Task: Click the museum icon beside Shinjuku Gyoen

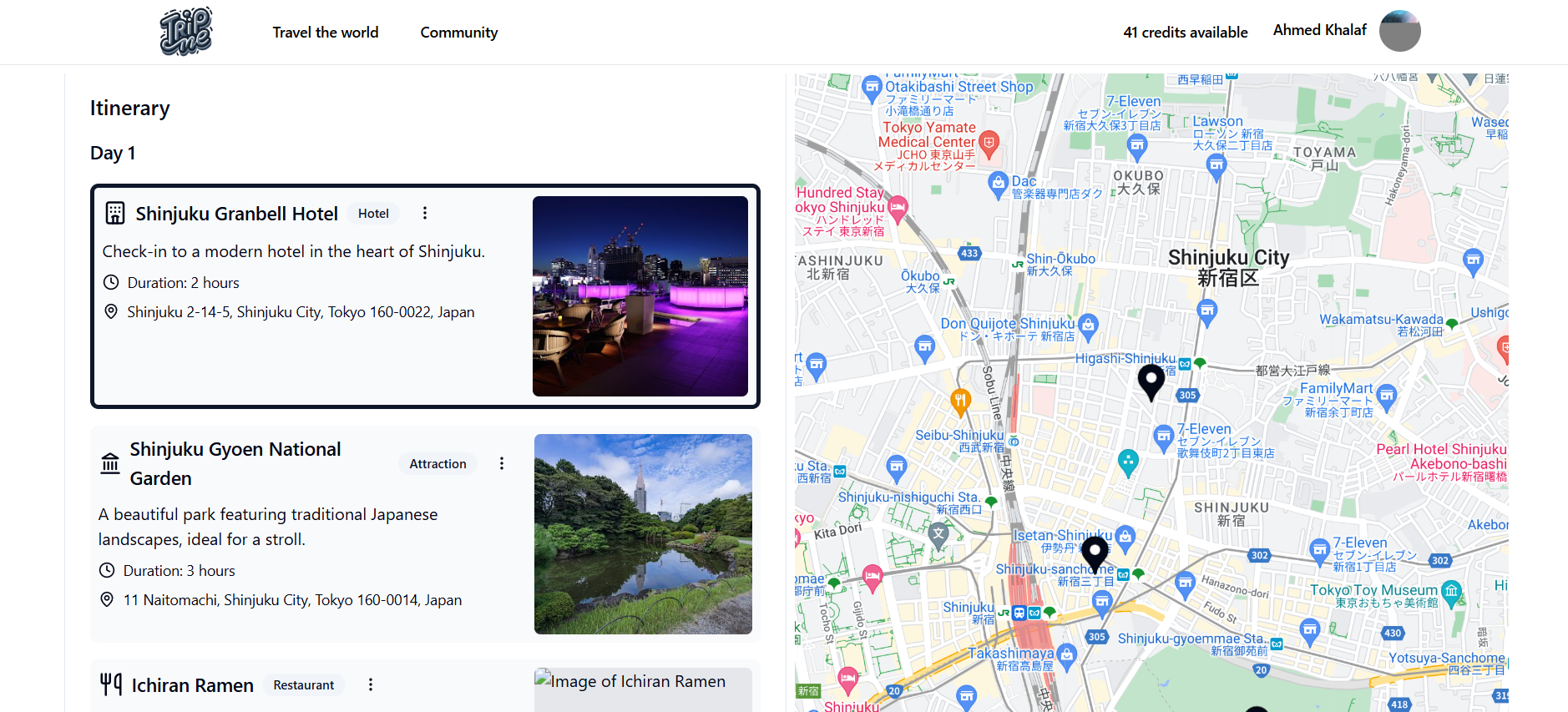Action: pos(110,463)
